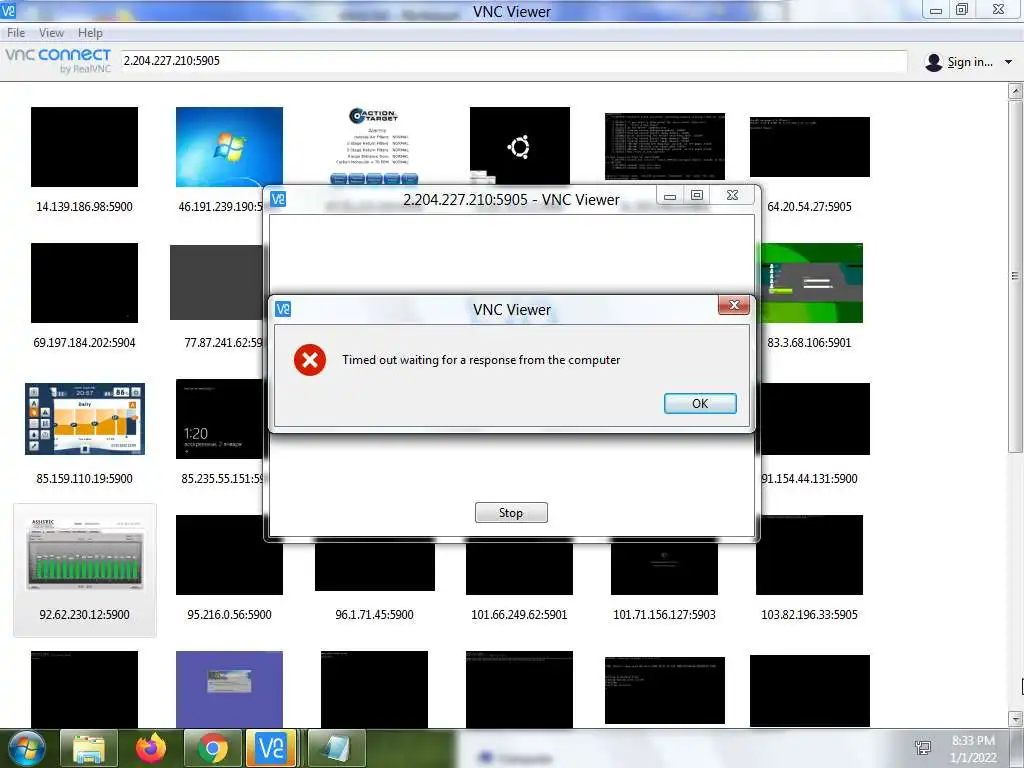
Task: Click the notepad-style taskbar icon
Action: pos(336,748)
